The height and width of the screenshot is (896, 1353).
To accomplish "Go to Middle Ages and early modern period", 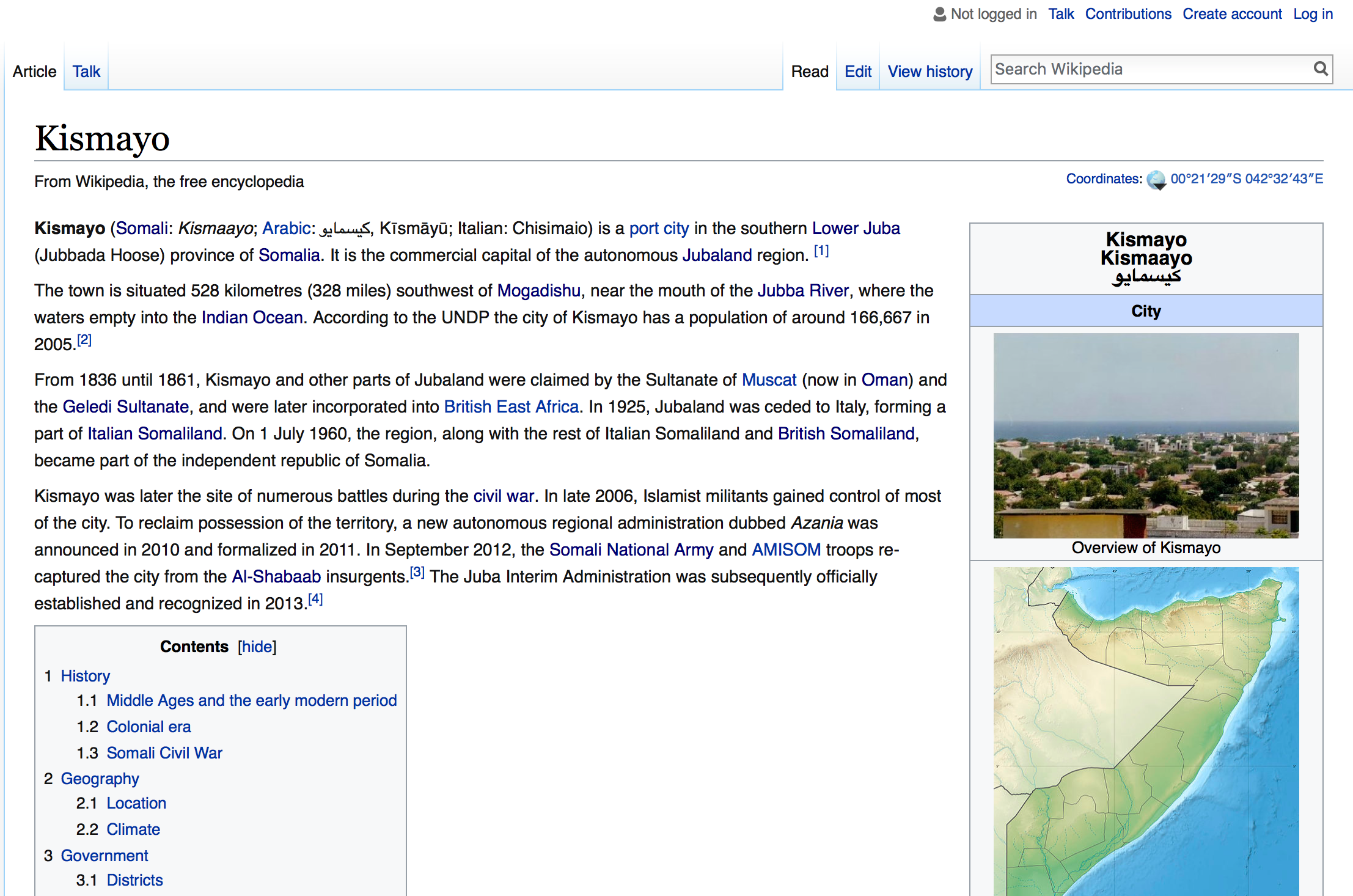I will (252, 700).
